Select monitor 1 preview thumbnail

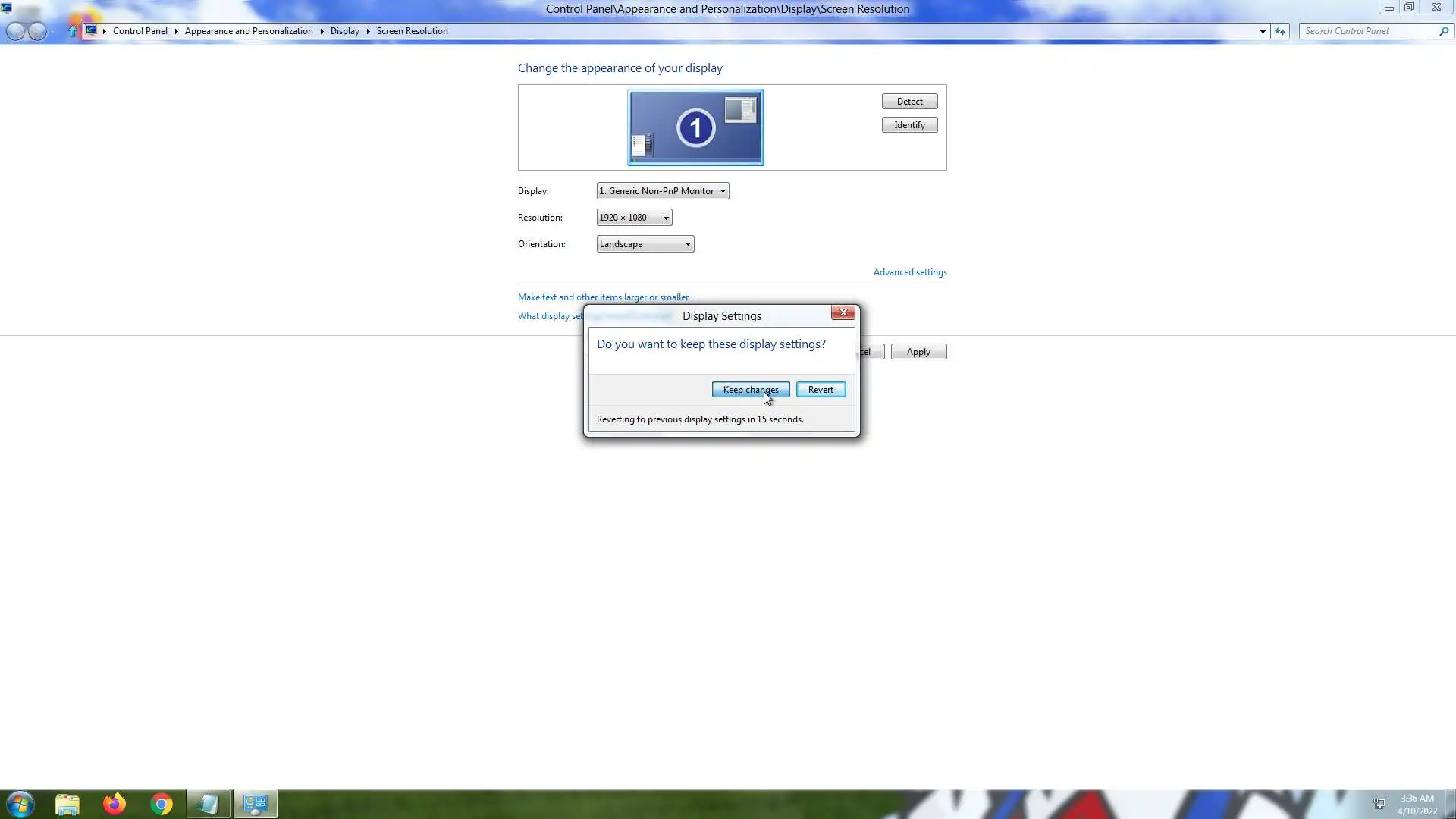(x=695, y=127)
